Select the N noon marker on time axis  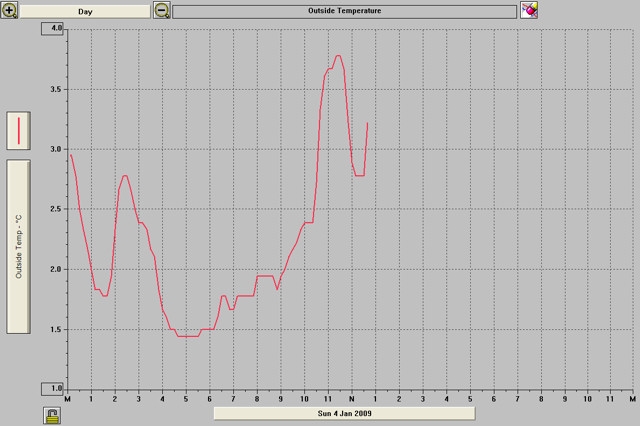(x=351, y=400)
